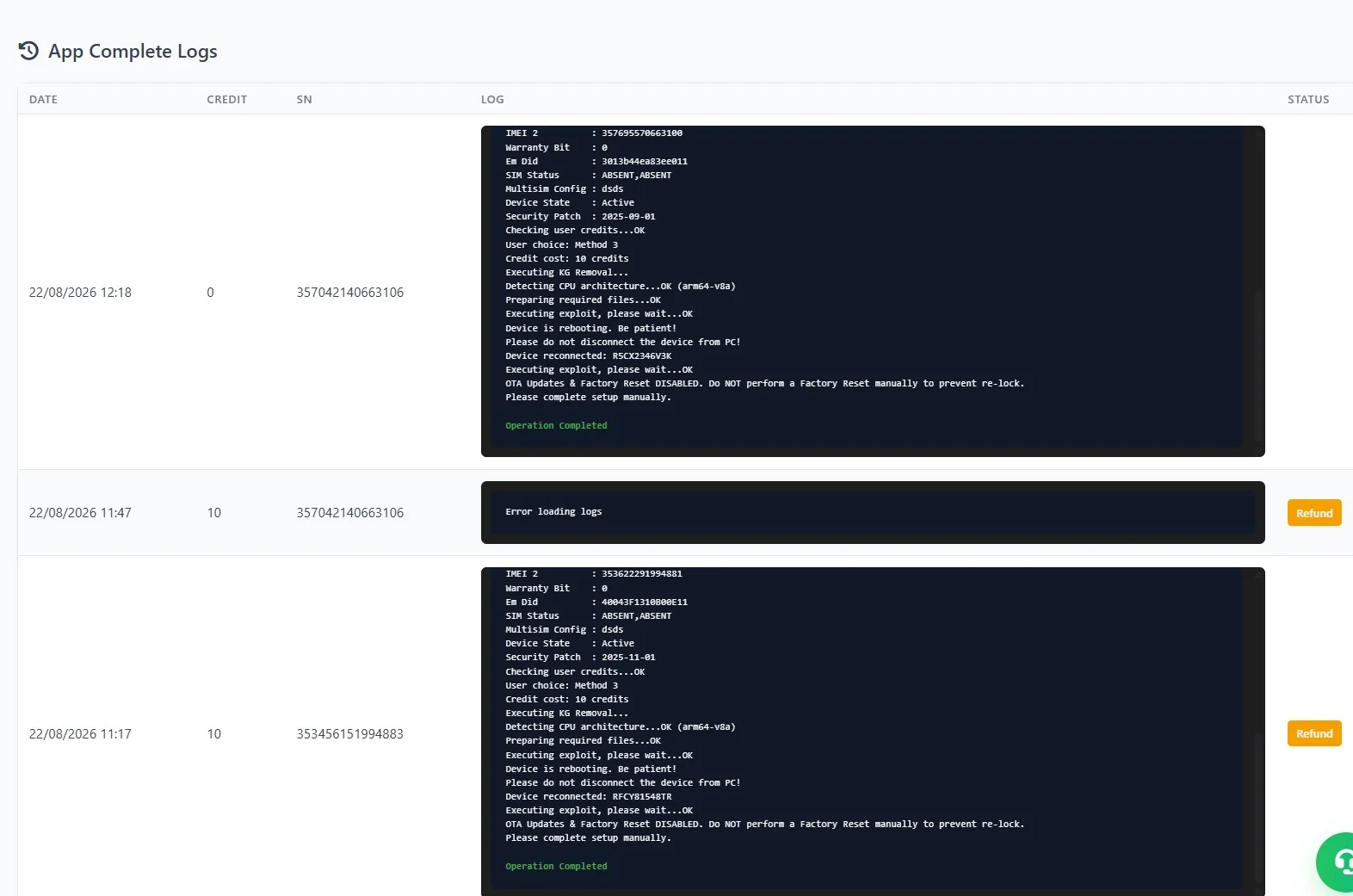Click the Em Did 3013b44ea83ee011 log line
Screen dimensions: 1353x896
tap(596, 162)
